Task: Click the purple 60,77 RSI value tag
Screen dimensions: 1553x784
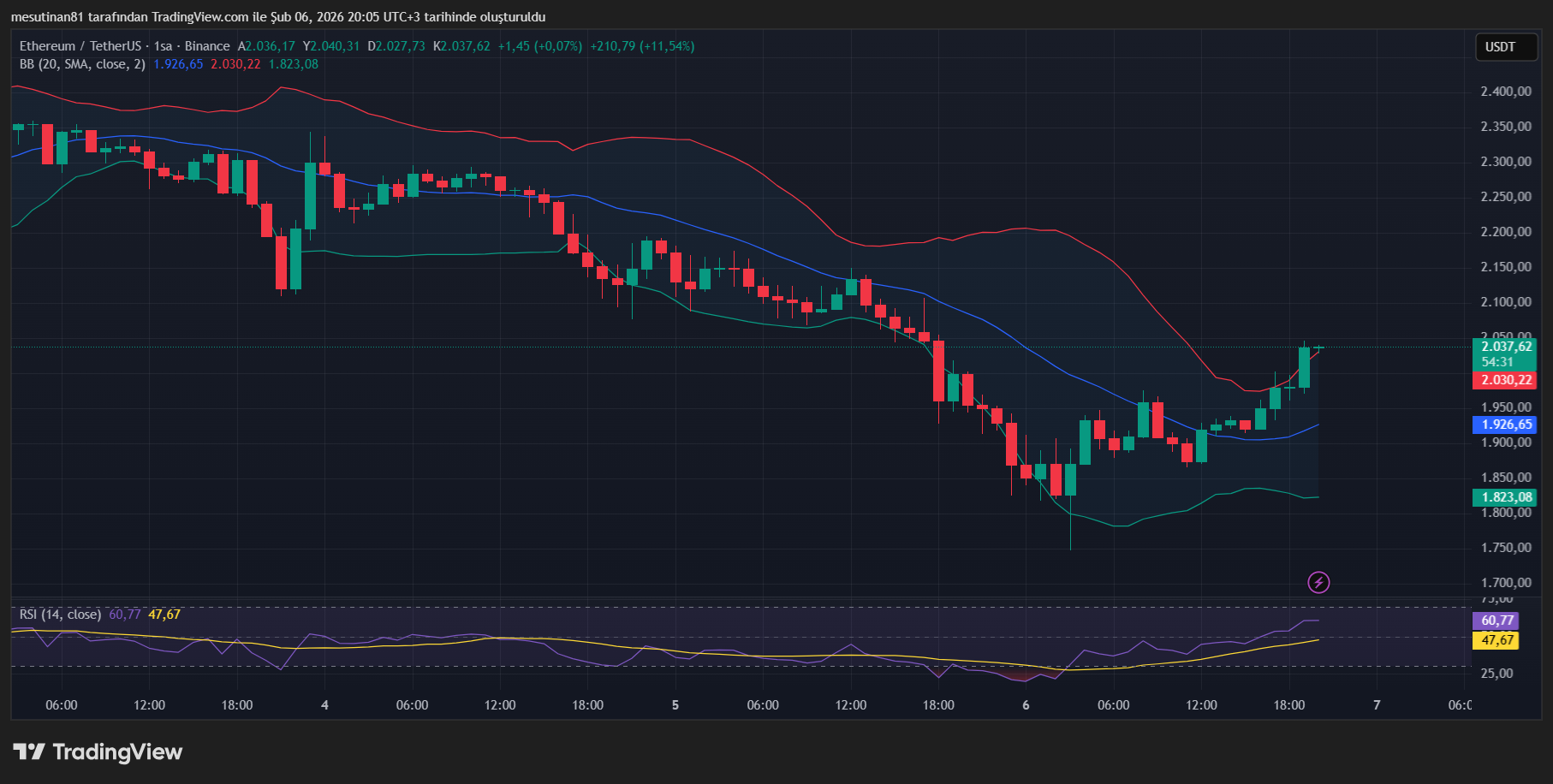Action: click(x=1496, y=621)
